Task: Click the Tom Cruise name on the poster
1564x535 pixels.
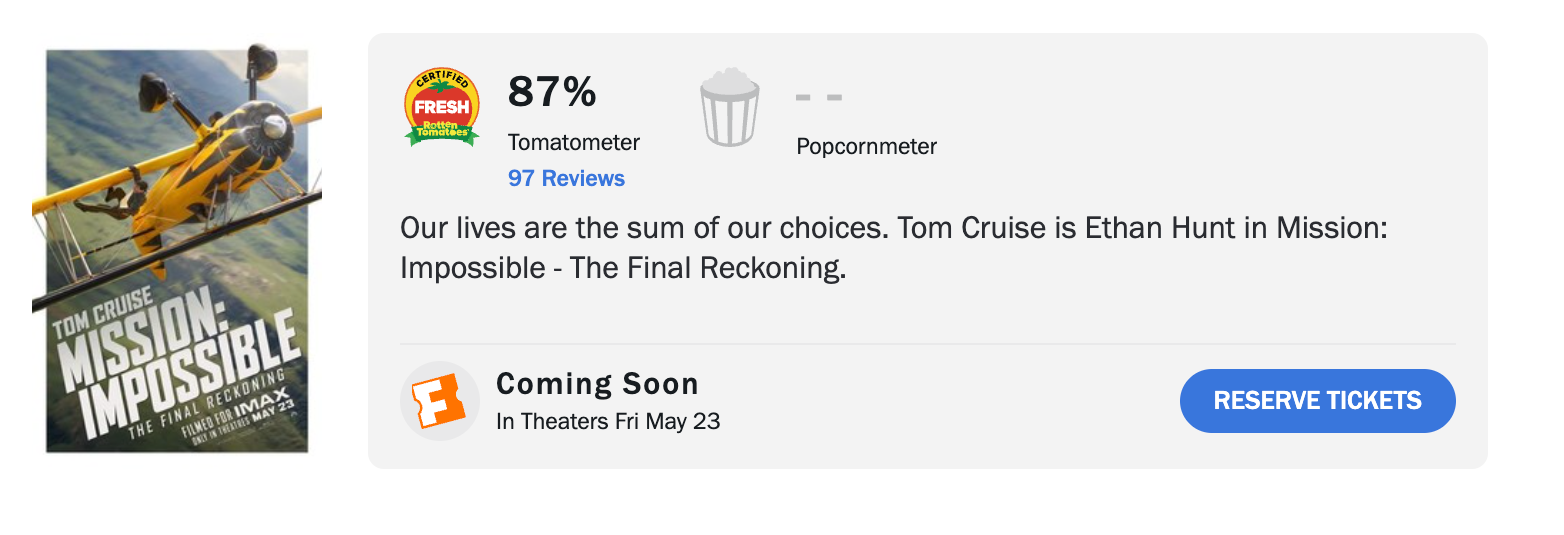Action: point(103,314)
